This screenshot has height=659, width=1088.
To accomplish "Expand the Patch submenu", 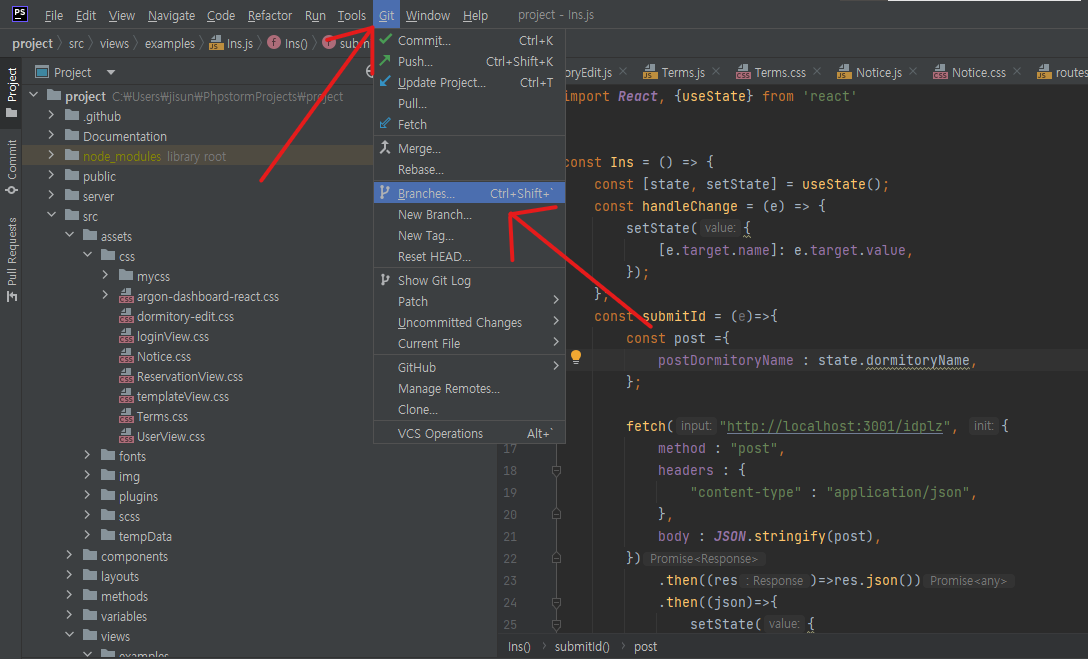I will coord(469,302).
